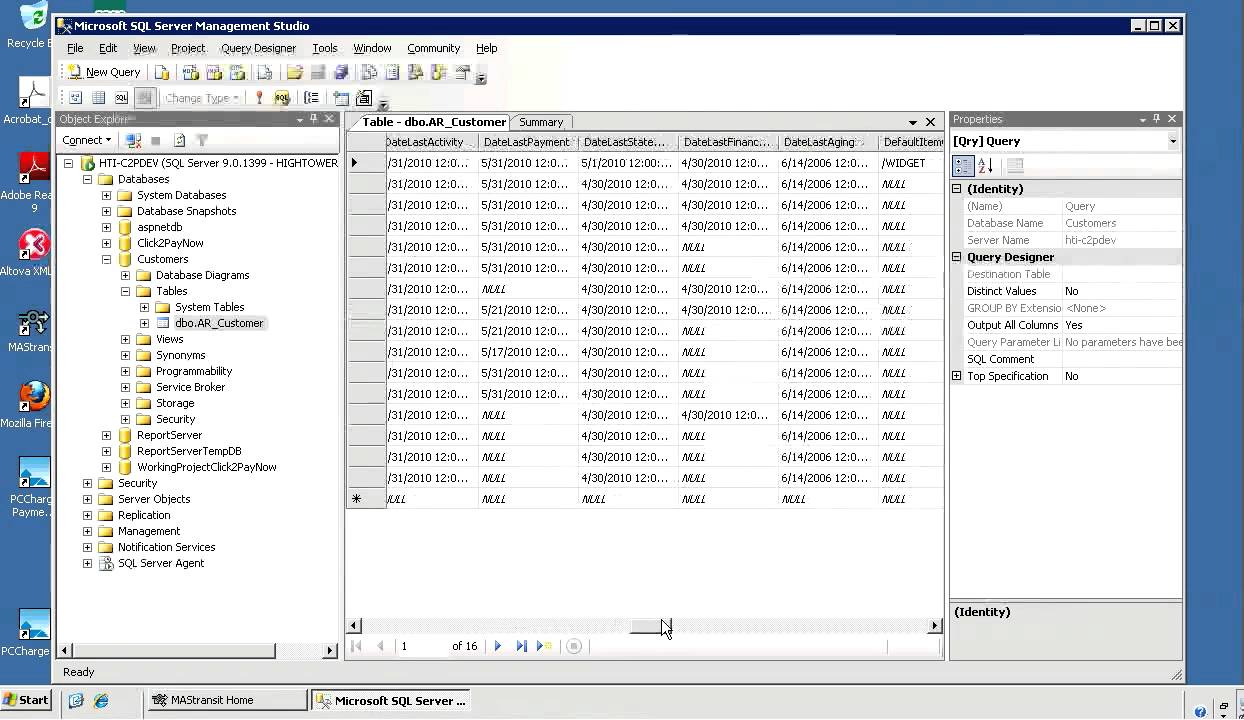Open the Tools menu

click(325, 48)
